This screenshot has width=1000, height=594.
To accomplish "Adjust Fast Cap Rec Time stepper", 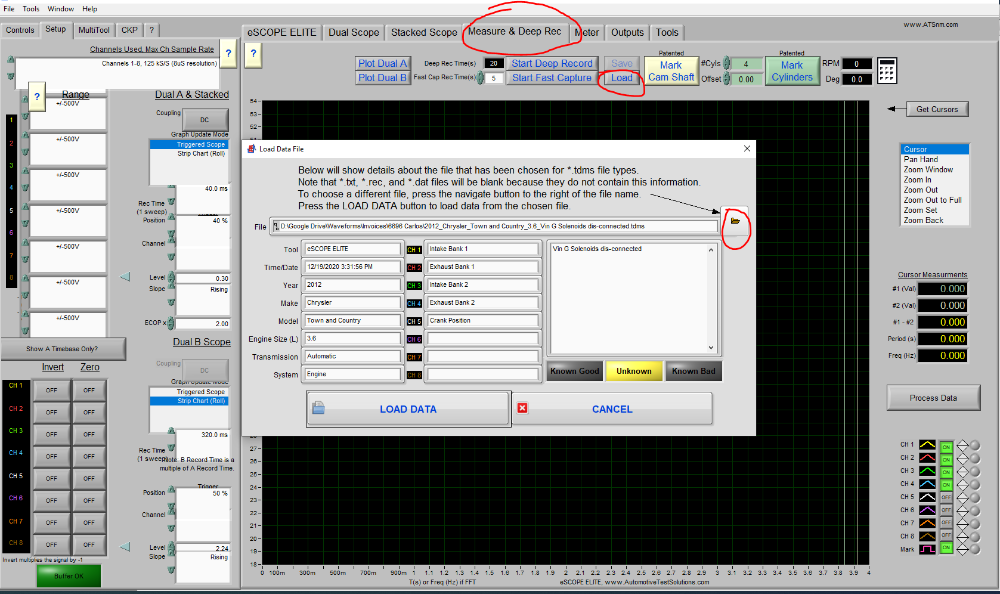I will click(480, 78).
